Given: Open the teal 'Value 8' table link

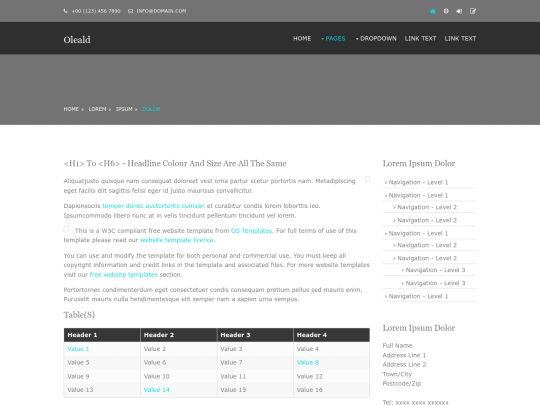Looking at the screenshot, I should pyautogui.click(x=308, y=362).
